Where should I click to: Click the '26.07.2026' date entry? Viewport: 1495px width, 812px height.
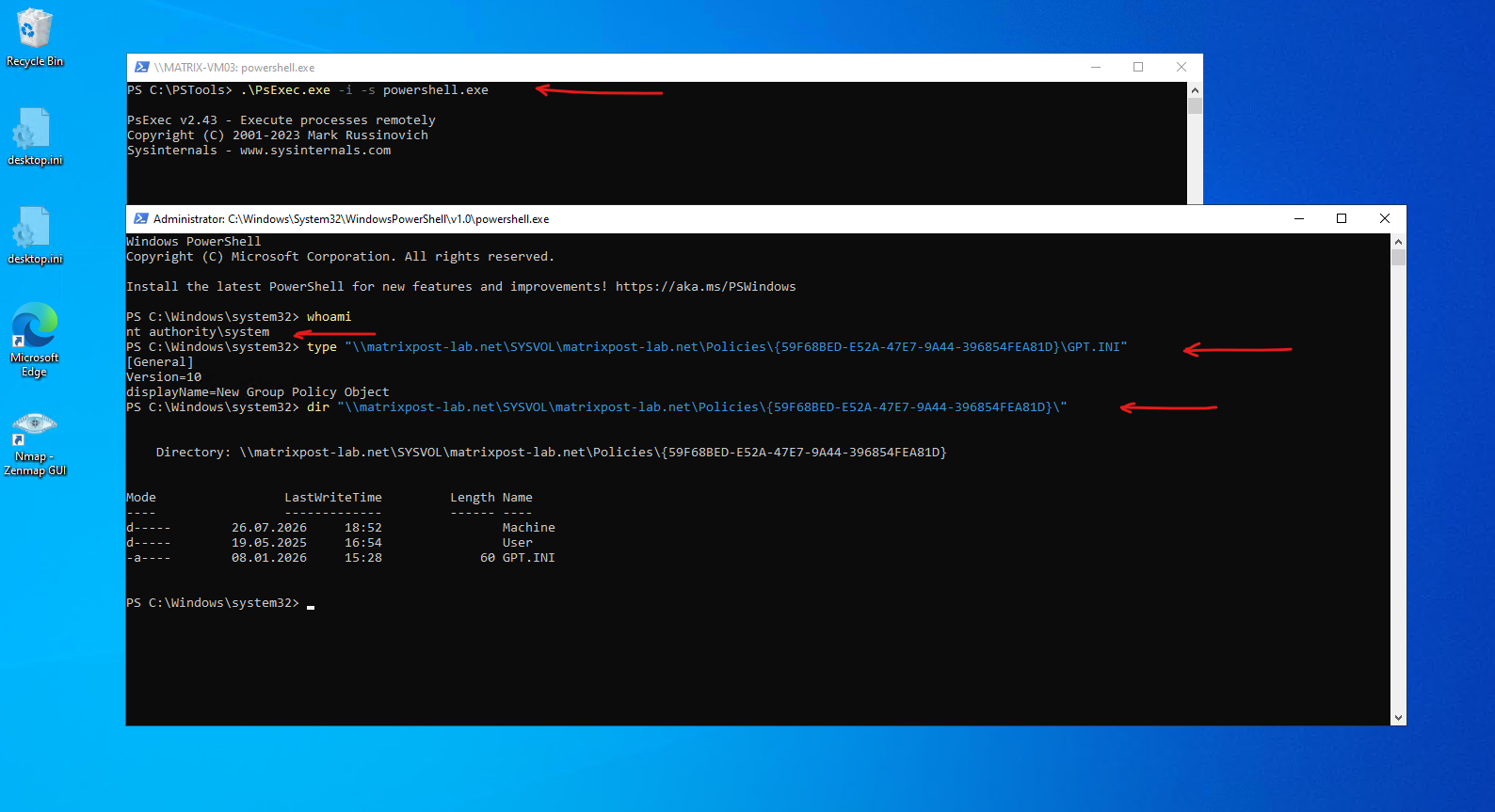tap(269, 528)
